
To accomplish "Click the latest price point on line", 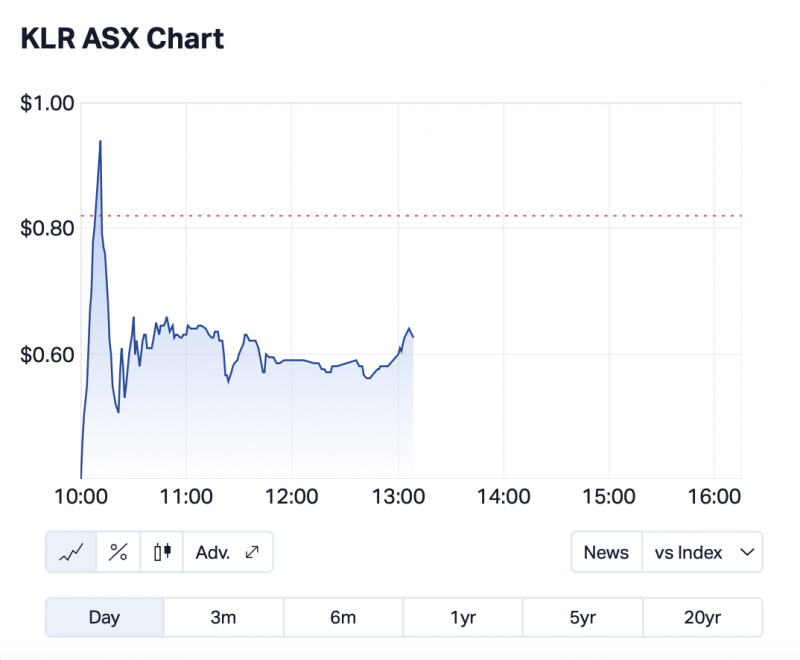I will [413, 336].
